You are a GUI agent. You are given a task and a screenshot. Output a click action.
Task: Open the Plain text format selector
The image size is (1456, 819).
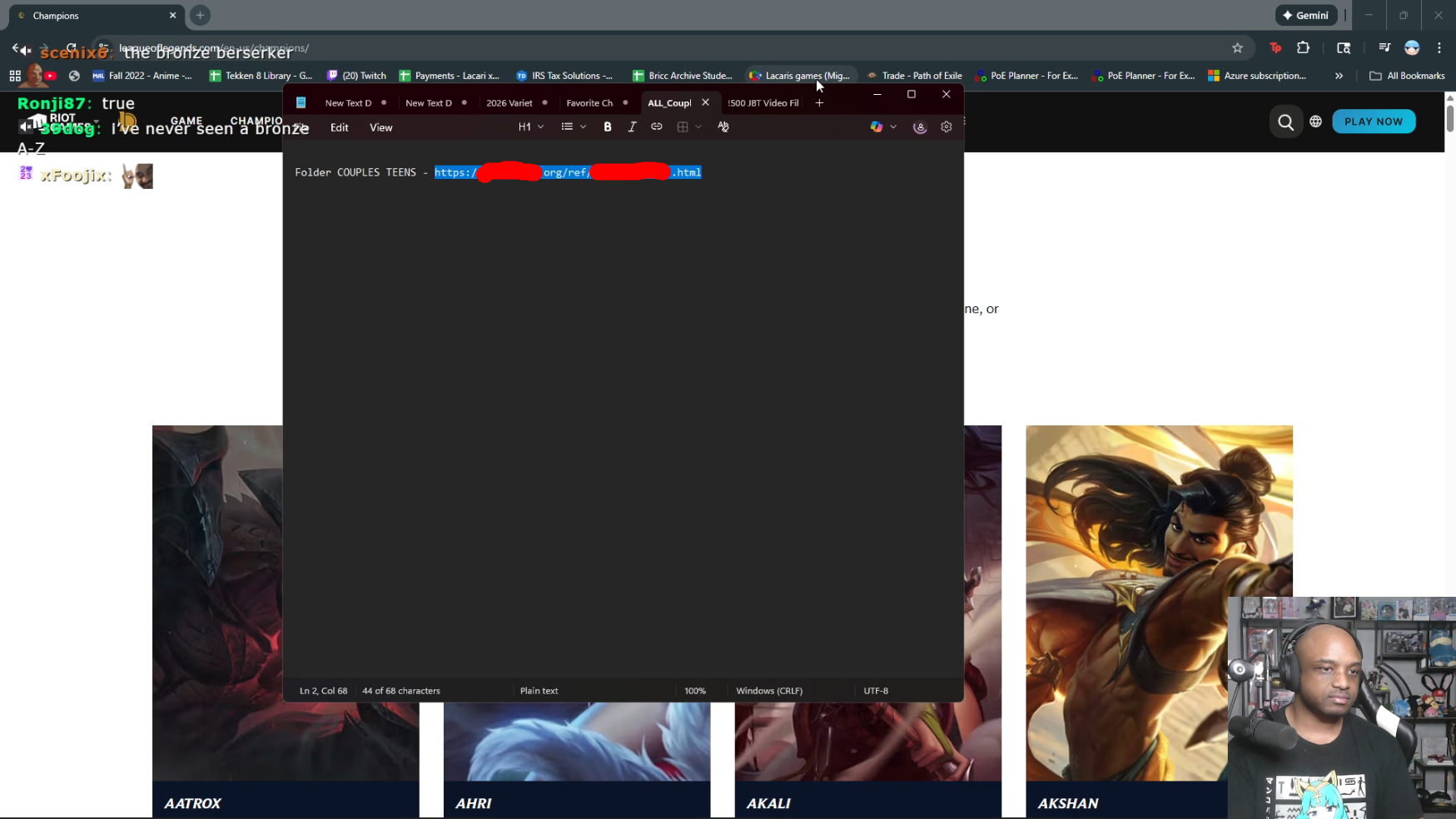pos(539,691)
